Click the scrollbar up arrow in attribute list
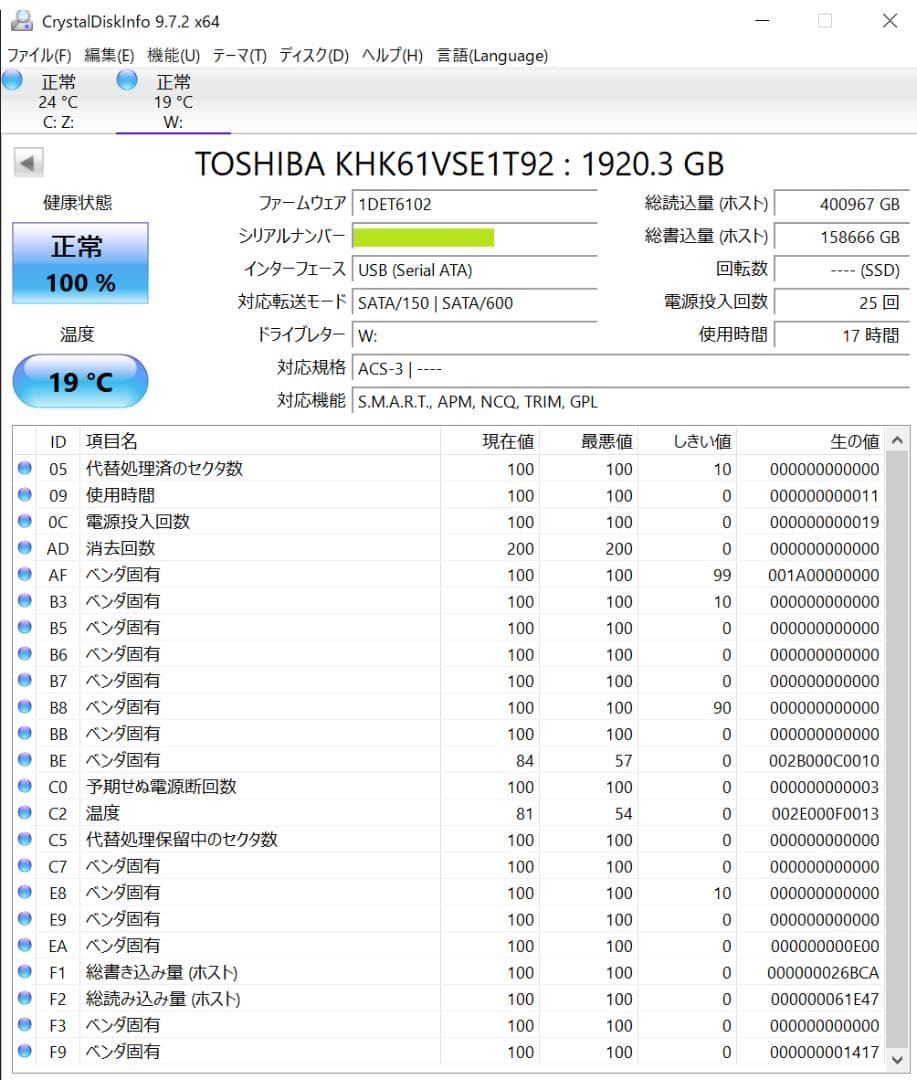The width and height of the screenshot is (917, 1080). pyautogui.click(x=899, y=439)
